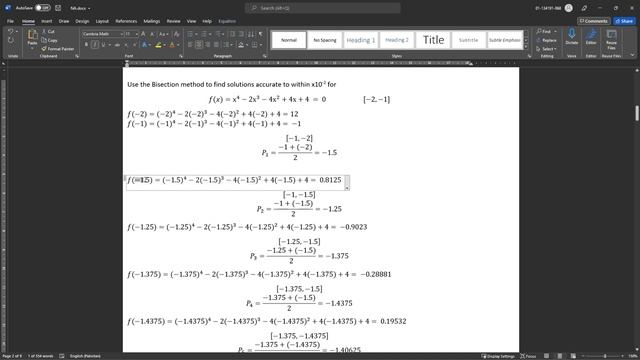640x360 pixels.
Task: Undo the last action
Action: pos(11,31)
